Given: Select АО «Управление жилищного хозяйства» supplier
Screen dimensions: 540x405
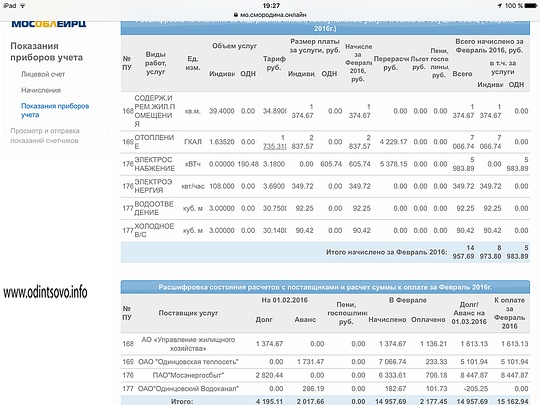Looking at the screenshot, I should click(188, 344).
